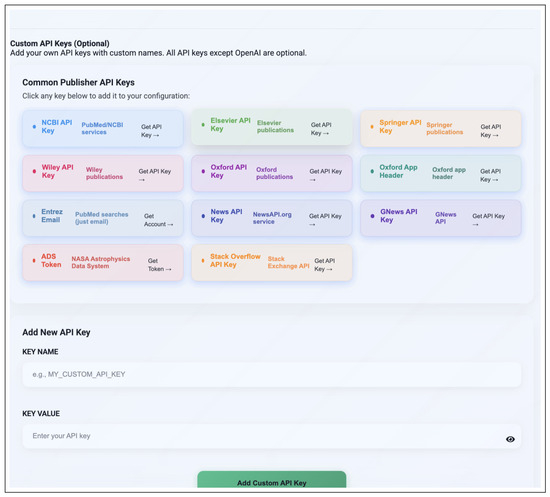
Task: Click the 'Elsevier publications' description text
Action: (x=275, y=126)
